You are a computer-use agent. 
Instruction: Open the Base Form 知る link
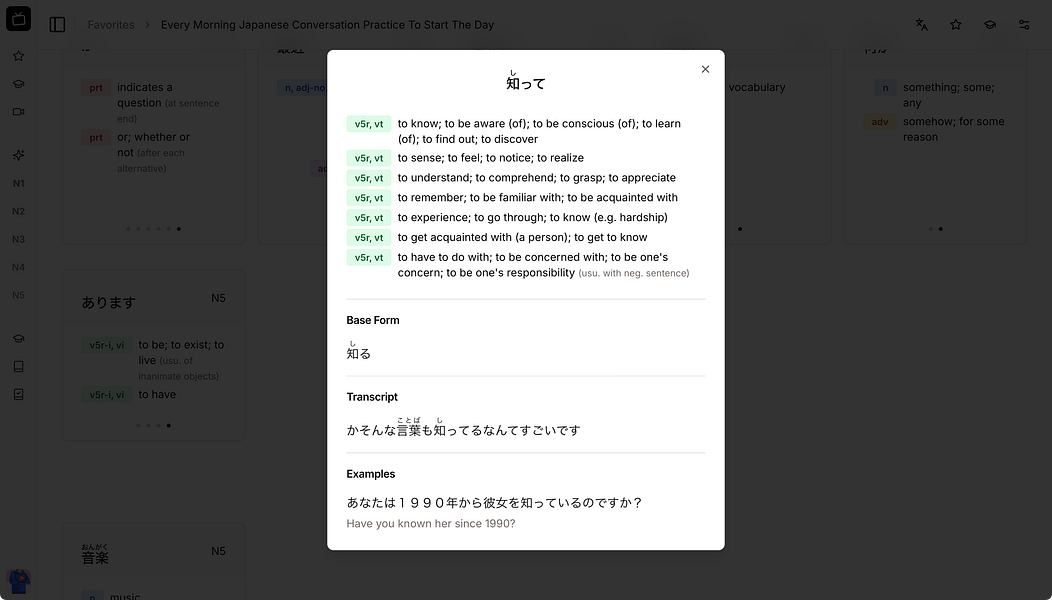pyautogui.click(x=359, y=353)
